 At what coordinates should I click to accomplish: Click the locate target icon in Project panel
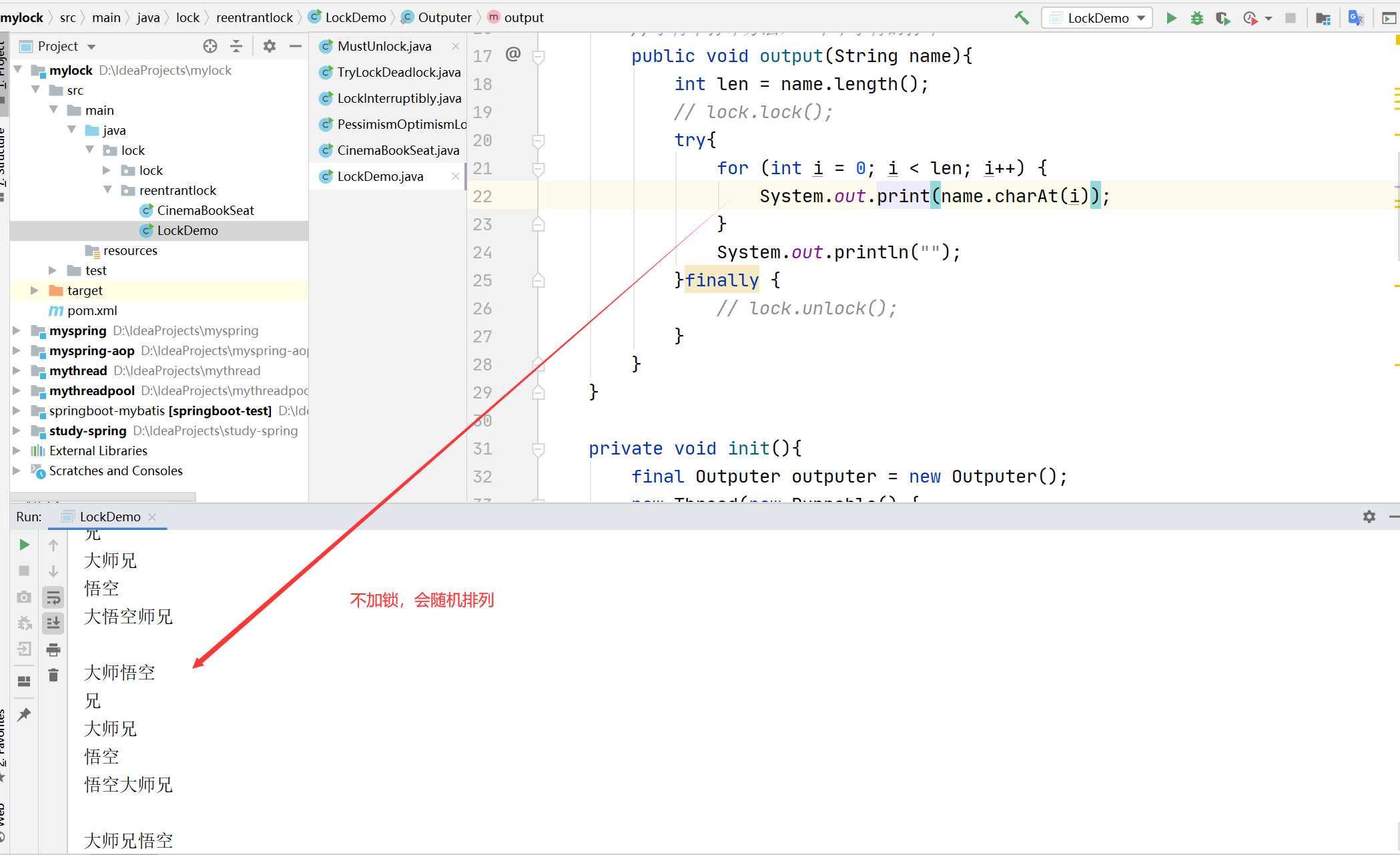[210, 46]
